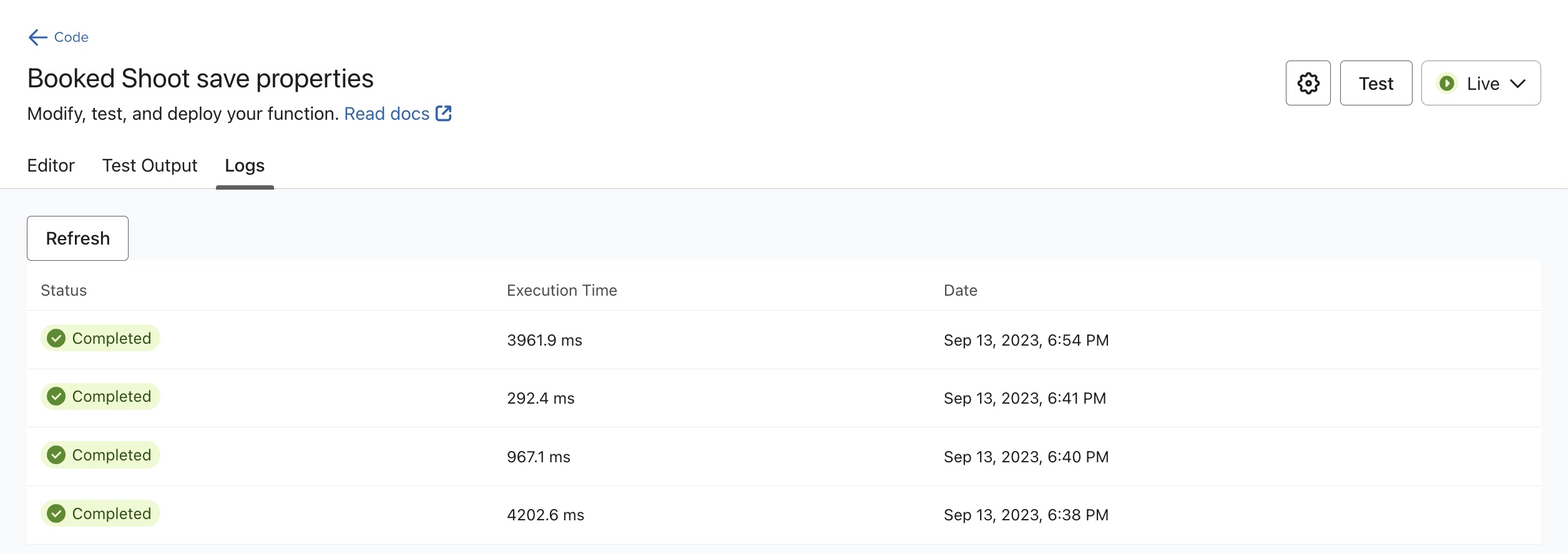Click the checkmark icon on the 292.4 ms row
The height and width of the screenshot is (554, 1568).
56,396
